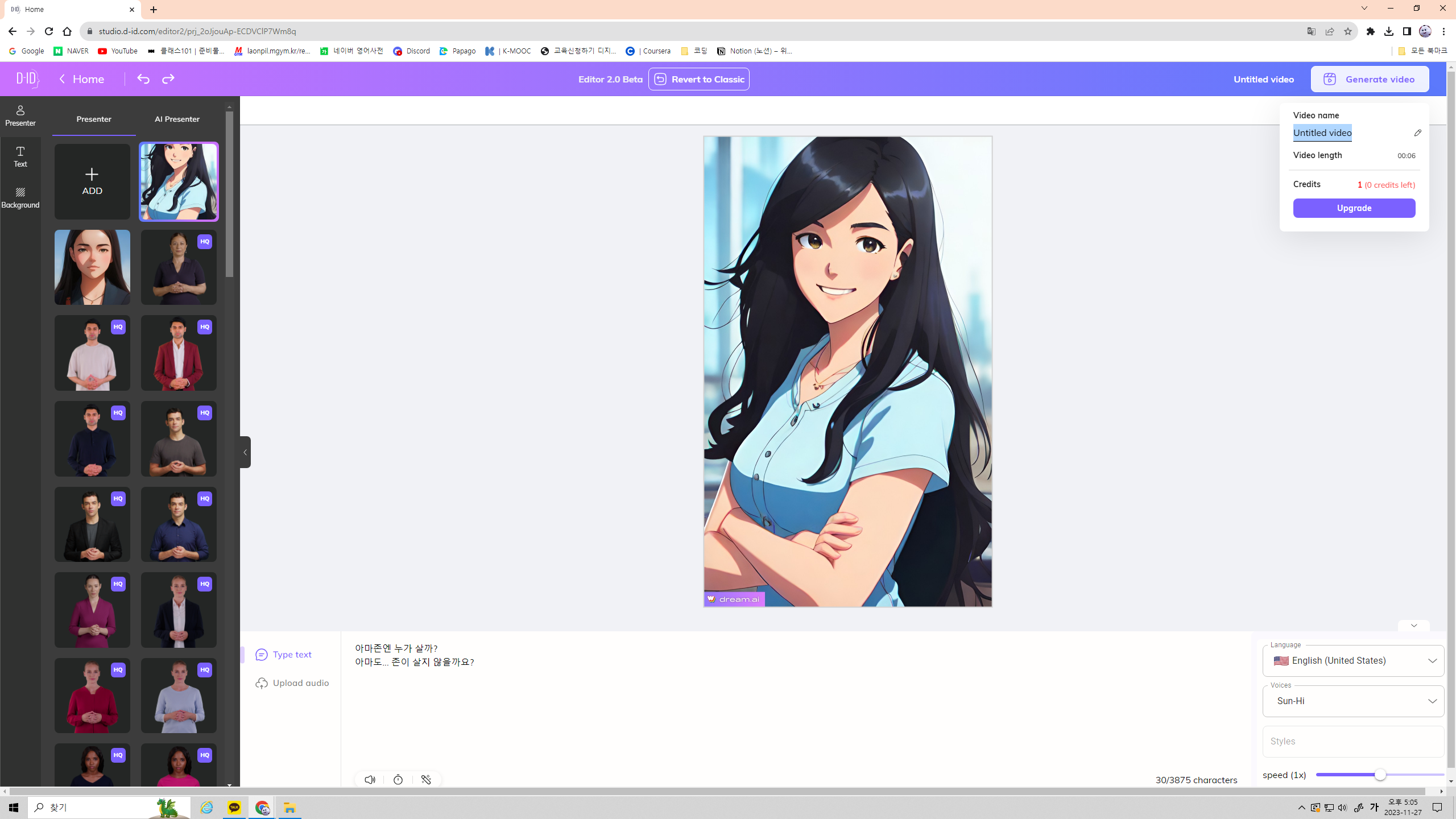Open the Discord bookmark

[x=411, y=51]
